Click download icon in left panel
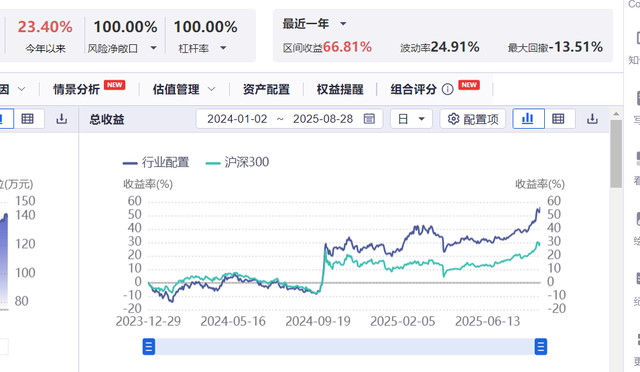The height and width of the screenshot is (372, 640). pyautogui.click(x=62, y=119)
